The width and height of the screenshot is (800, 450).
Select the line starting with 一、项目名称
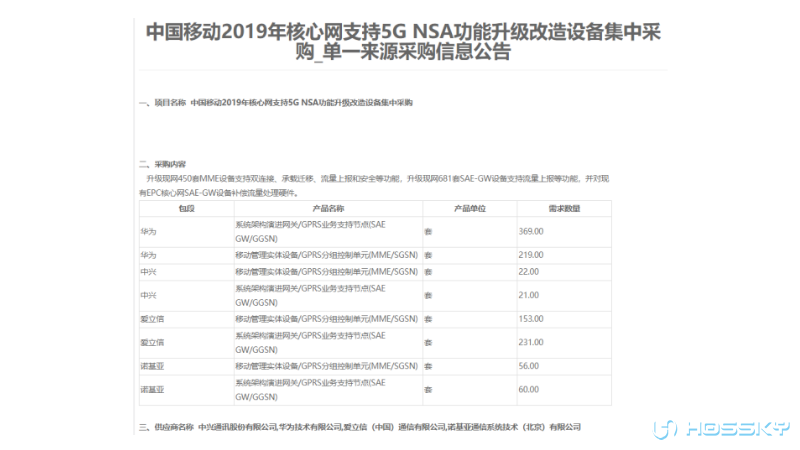276,103
